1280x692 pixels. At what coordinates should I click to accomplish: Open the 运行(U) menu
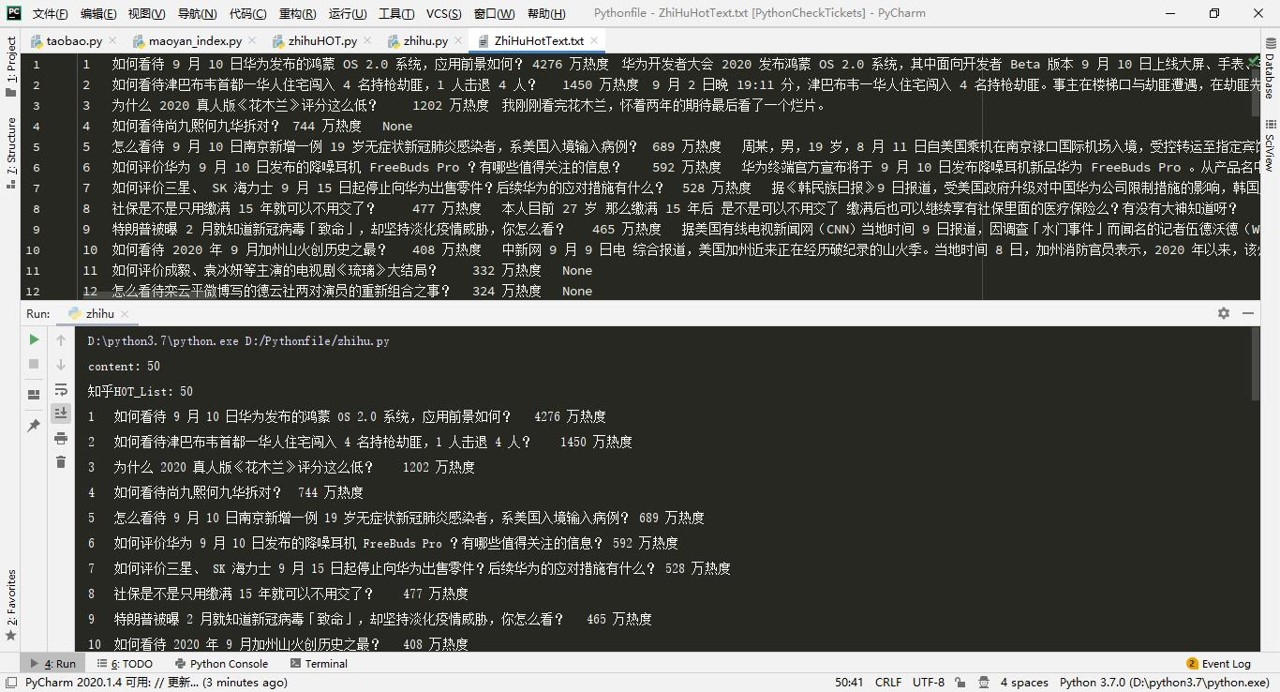347,14
